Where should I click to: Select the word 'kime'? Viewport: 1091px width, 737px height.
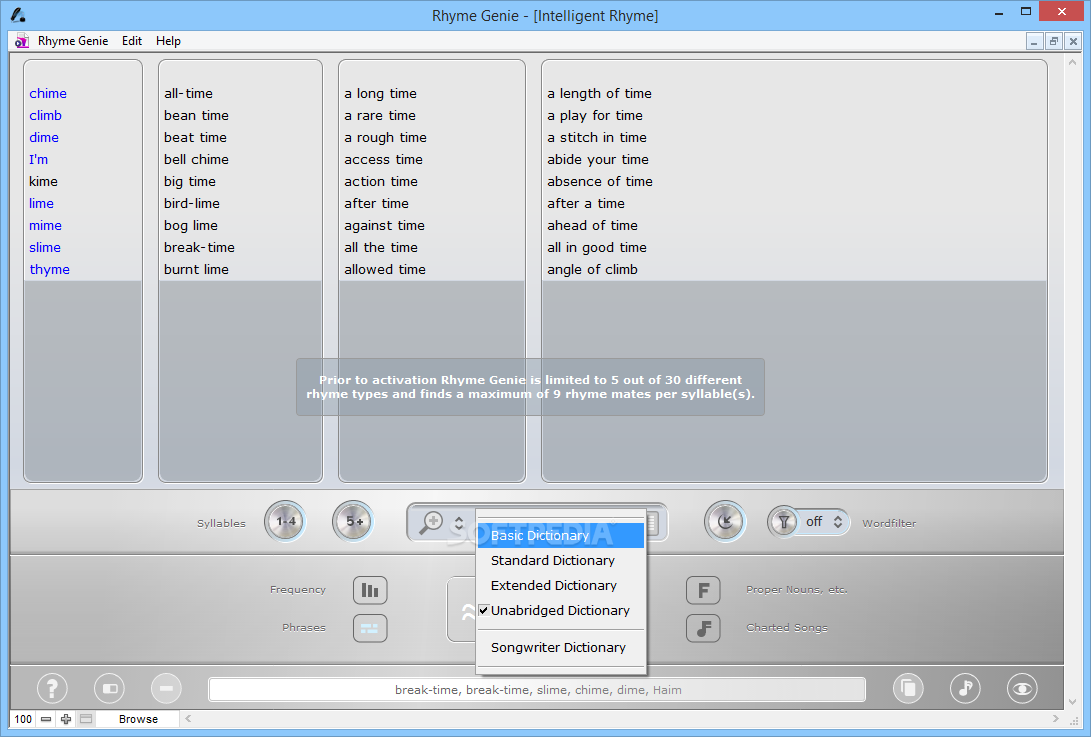tap(43, 182)
